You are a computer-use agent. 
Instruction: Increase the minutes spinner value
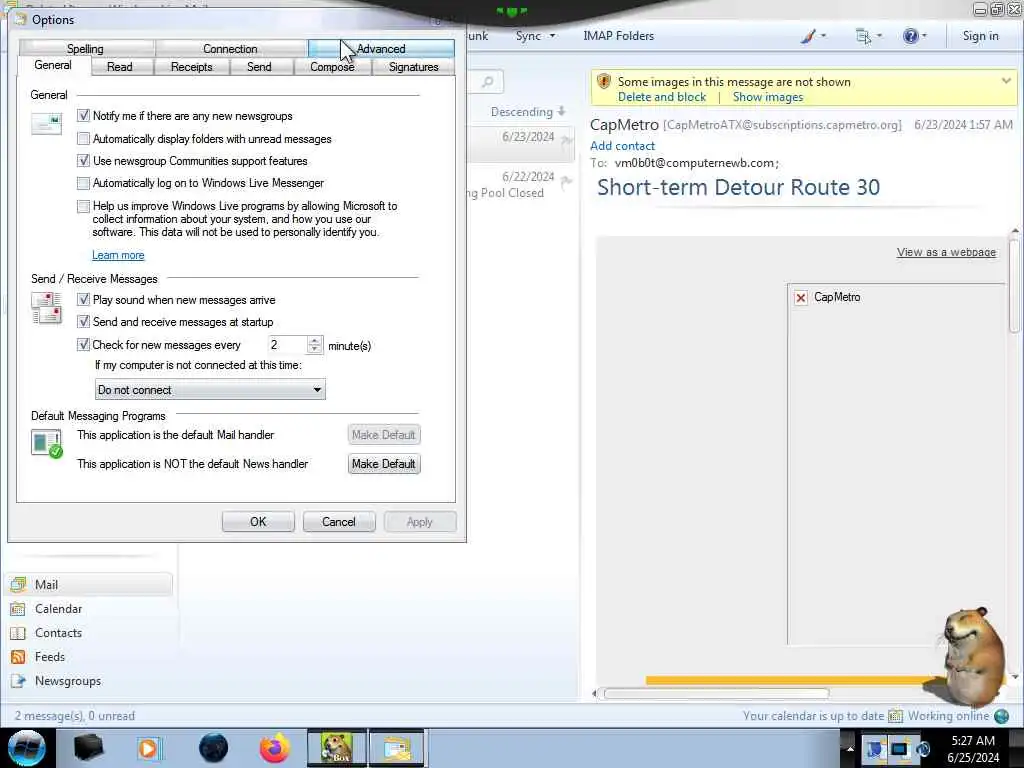click(315, 340)
